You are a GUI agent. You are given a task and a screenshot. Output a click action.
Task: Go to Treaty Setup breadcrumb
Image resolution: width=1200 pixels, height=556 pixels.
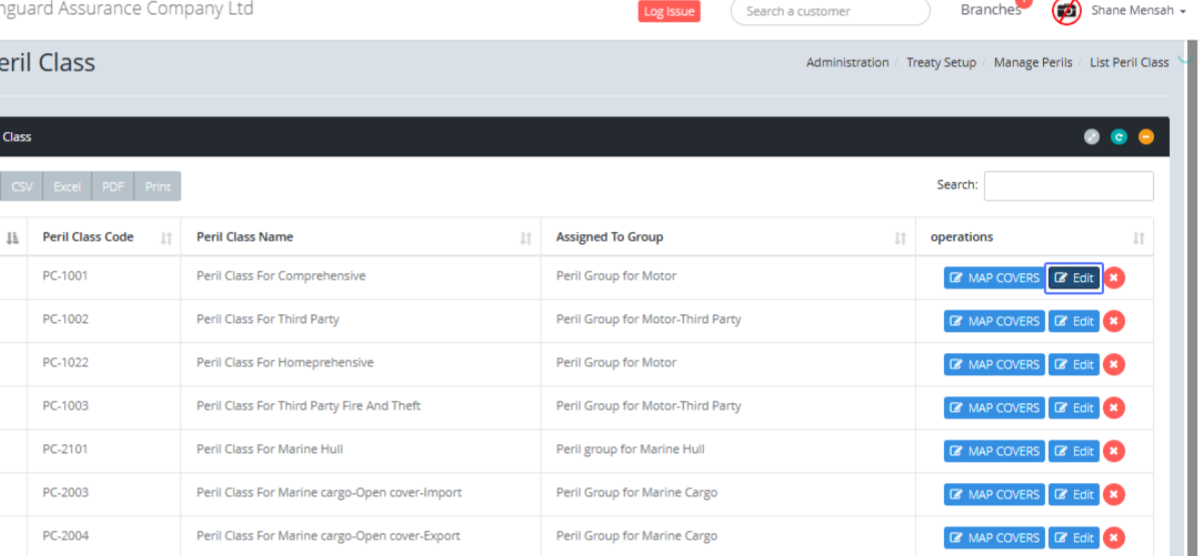[941, 62]
